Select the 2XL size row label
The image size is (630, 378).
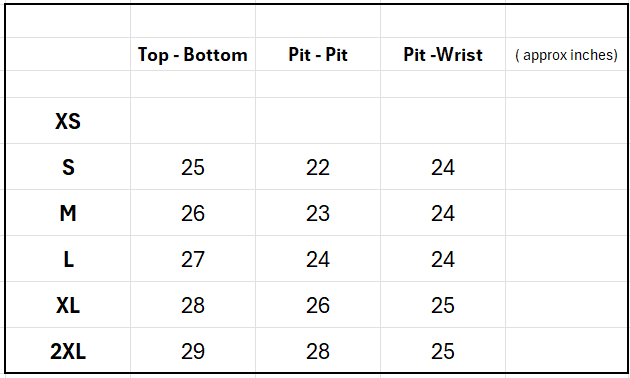(x=68, y=350)
